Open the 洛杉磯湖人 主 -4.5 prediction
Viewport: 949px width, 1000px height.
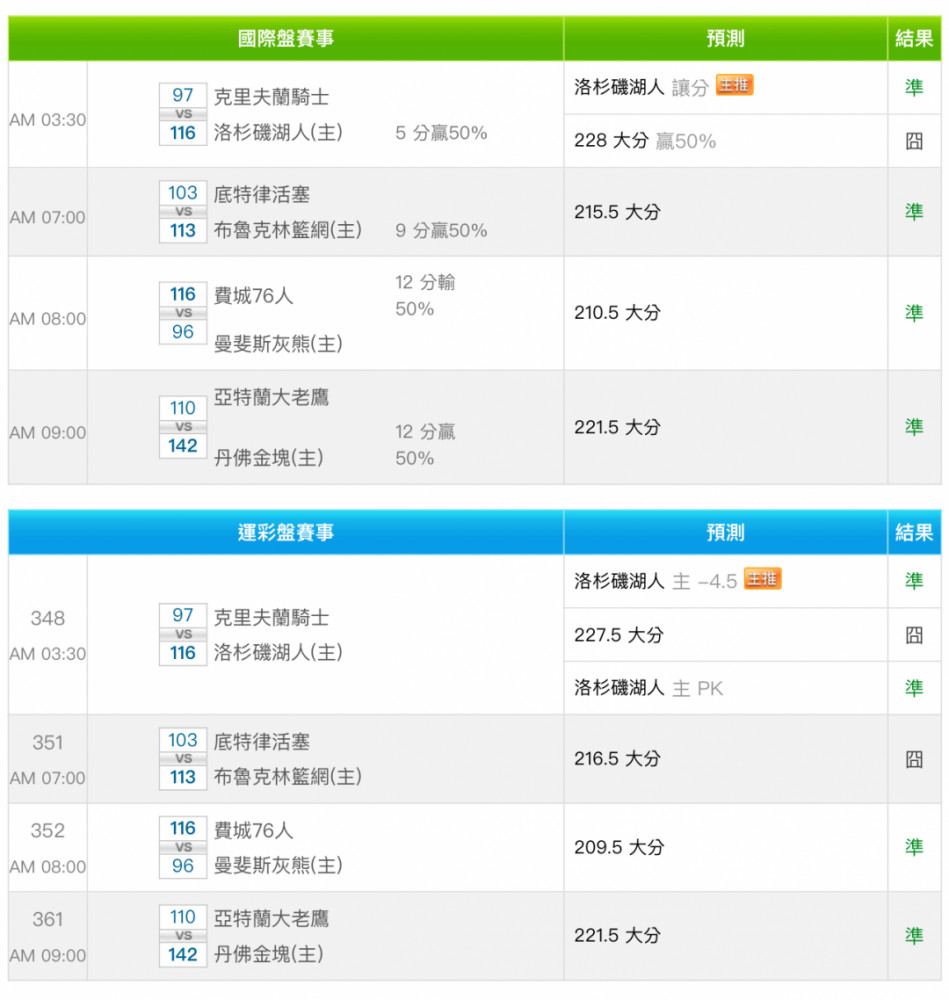click(655, 581)
